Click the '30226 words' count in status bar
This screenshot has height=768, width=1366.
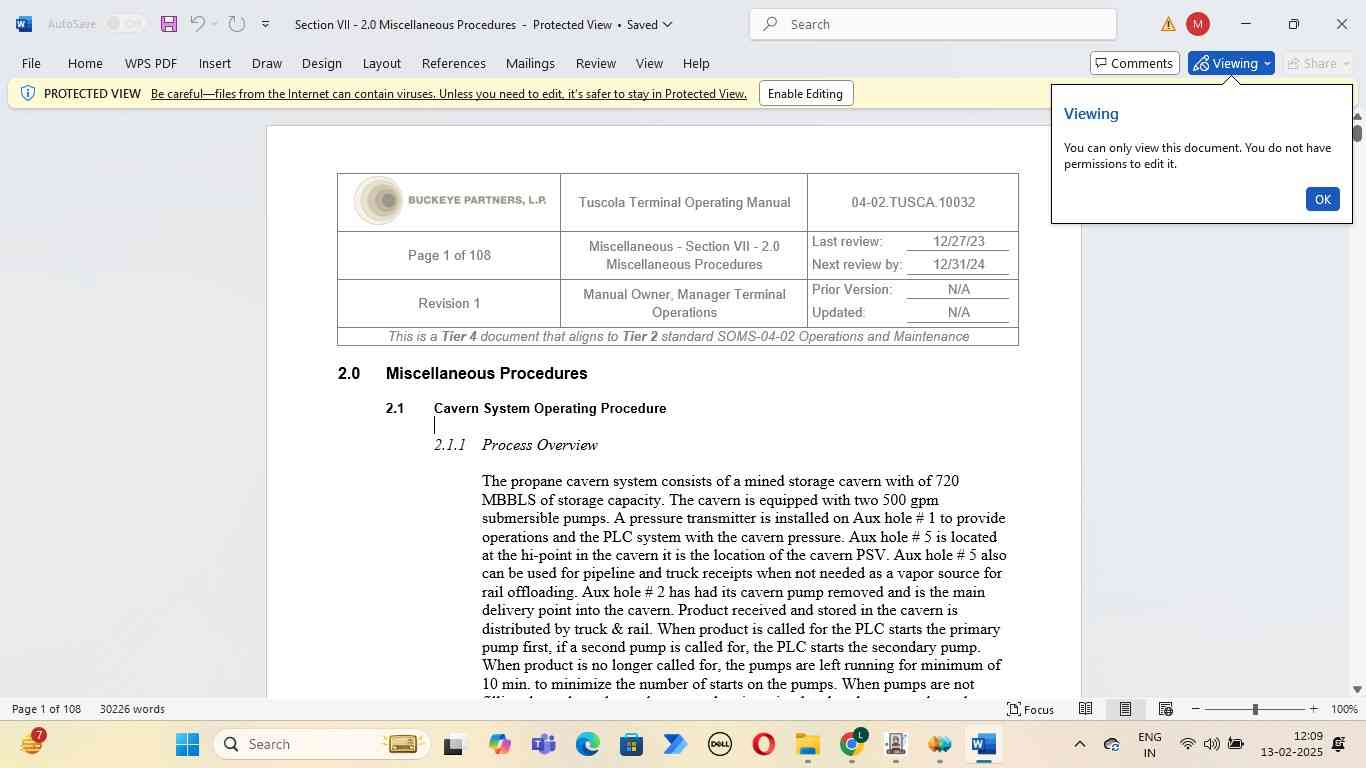pos(132,709)
